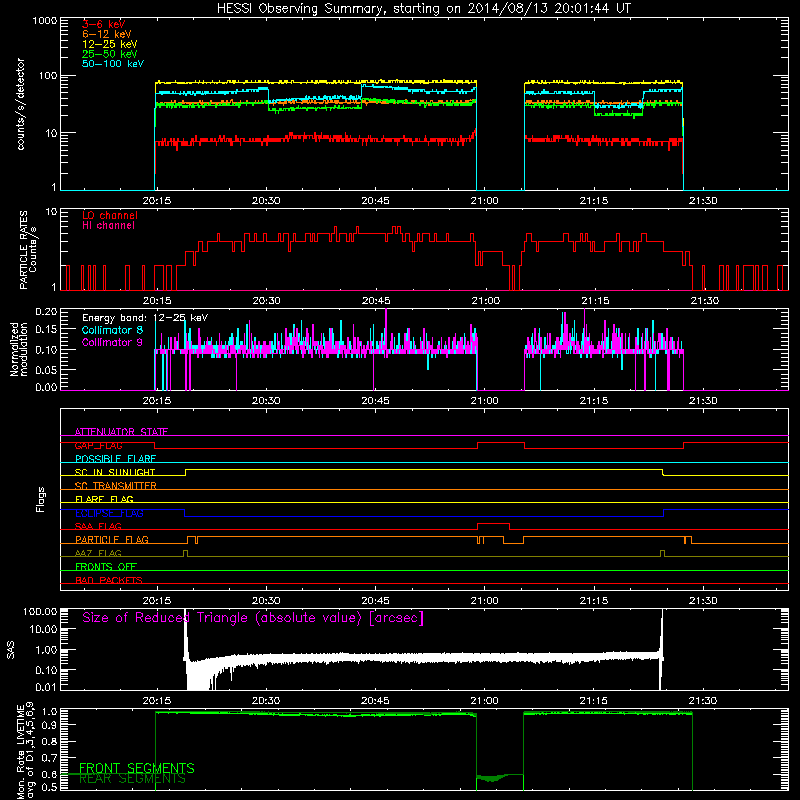The width and height of the screenshot is (800, 800).
Task: Click the SC_TRANSMITTER flag label
Action: click(x=115, y=486)
